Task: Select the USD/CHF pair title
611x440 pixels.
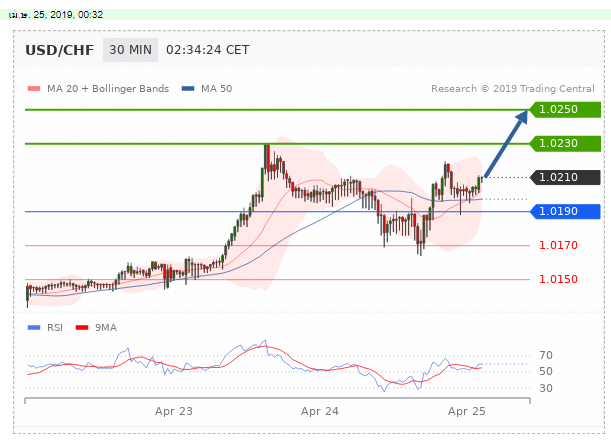Action: pos(60,50)
